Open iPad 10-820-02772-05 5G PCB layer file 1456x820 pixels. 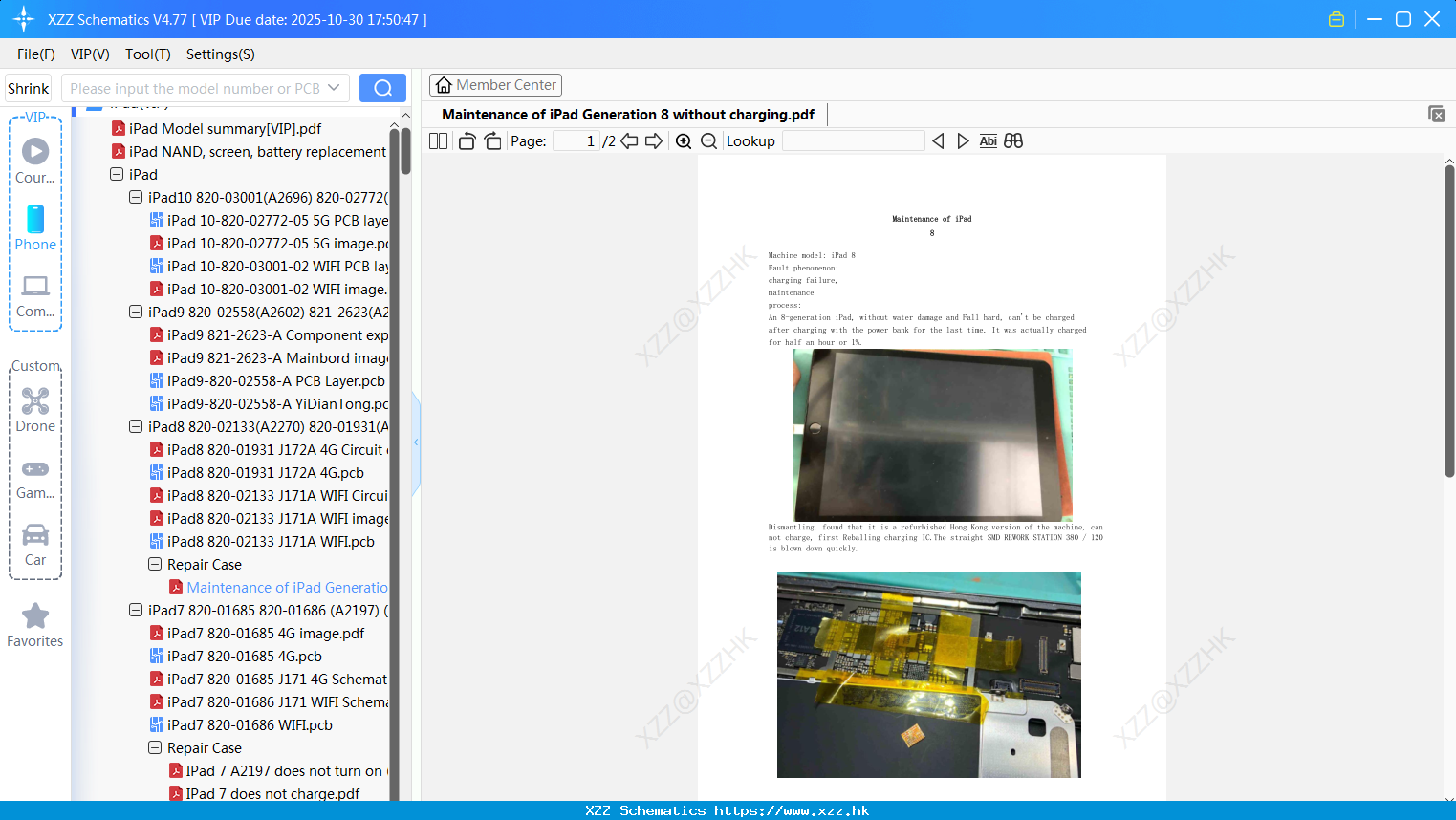point(269,220)
